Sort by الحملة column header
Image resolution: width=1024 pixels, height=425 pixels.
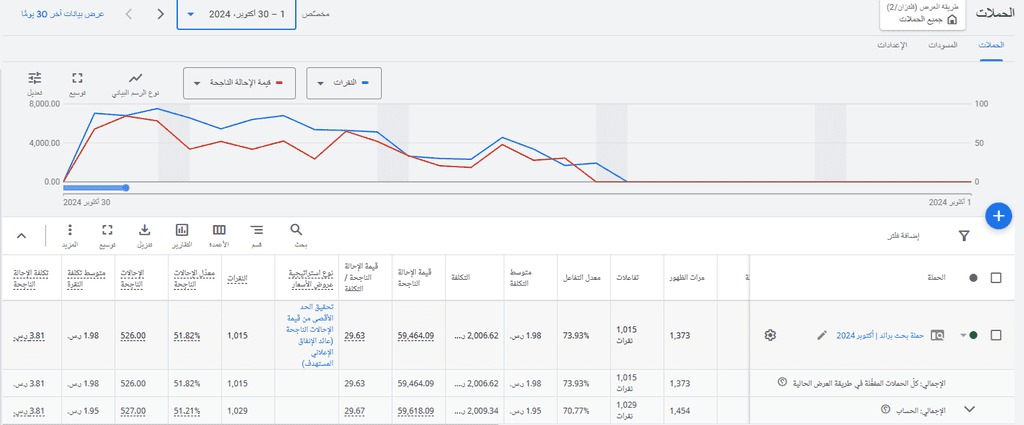(938, 278)
